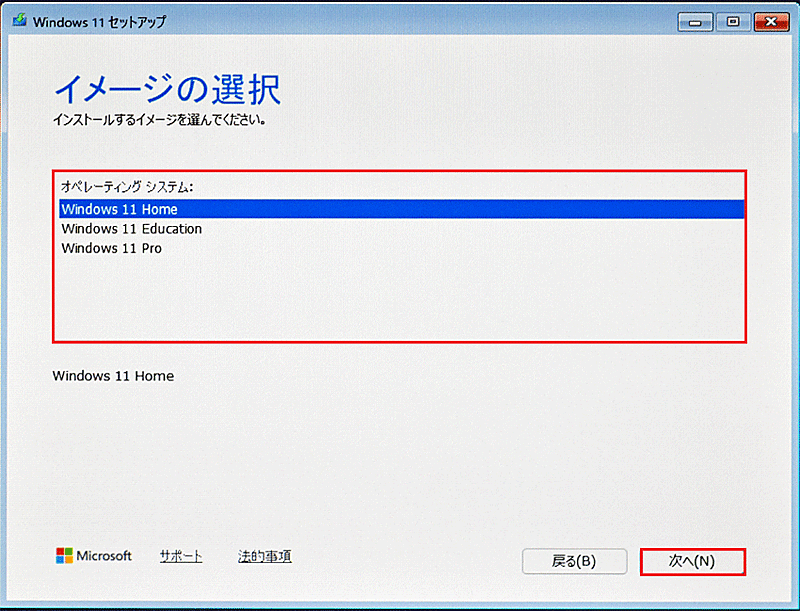Select Windows 11 Home in the list

402,209
